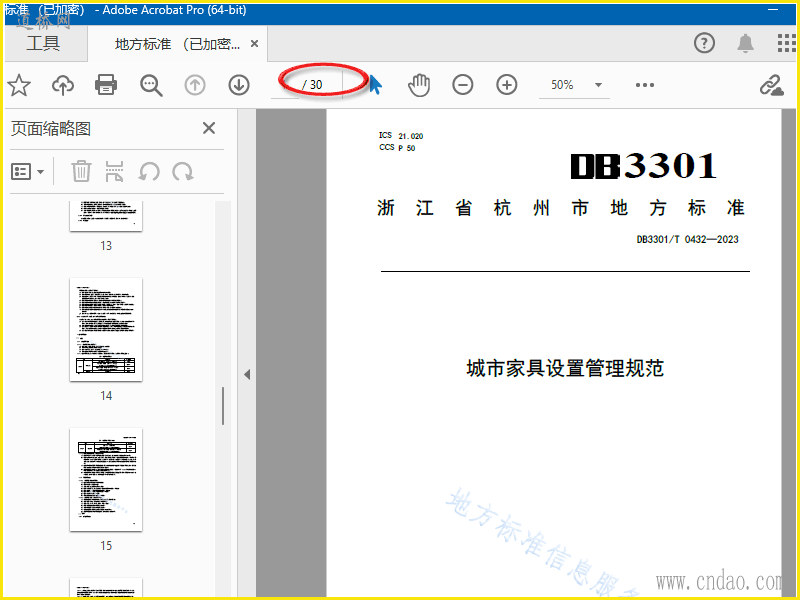Image resolution: width=800 pixels, height=600 pixels.
Task: Rotate page counterclockwise
Action: [x=149, y=172]
